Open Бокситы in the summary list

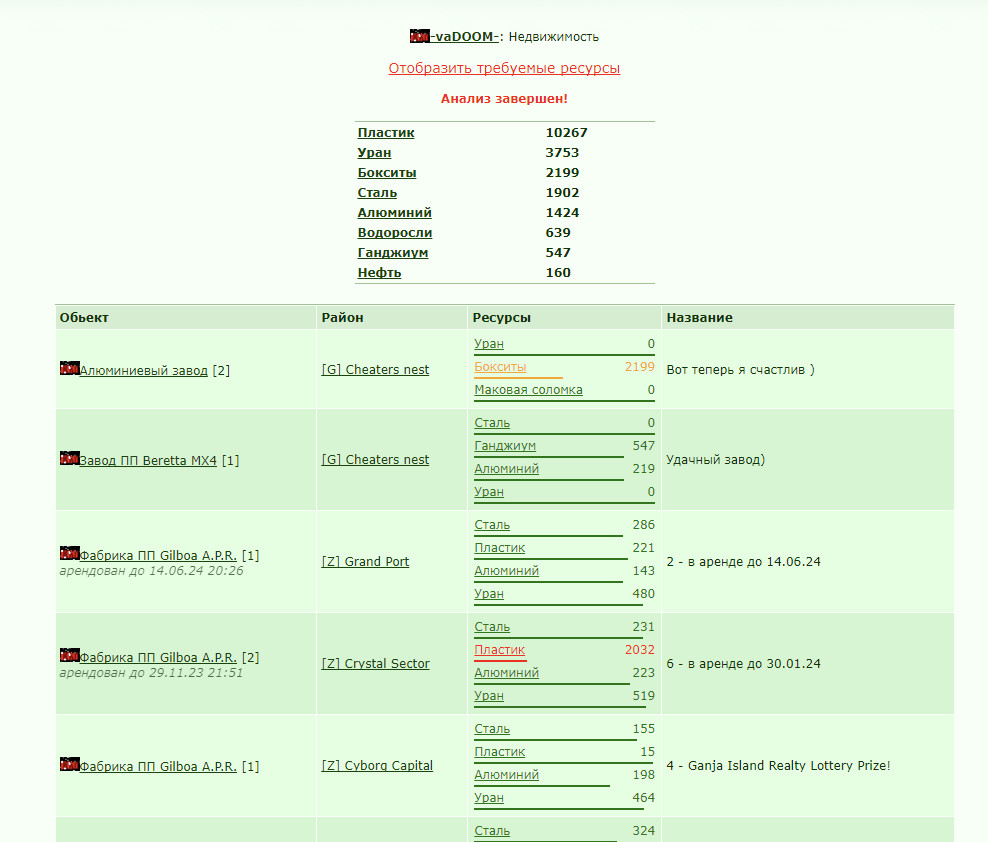pyautogui.click(x=387, y=173)
